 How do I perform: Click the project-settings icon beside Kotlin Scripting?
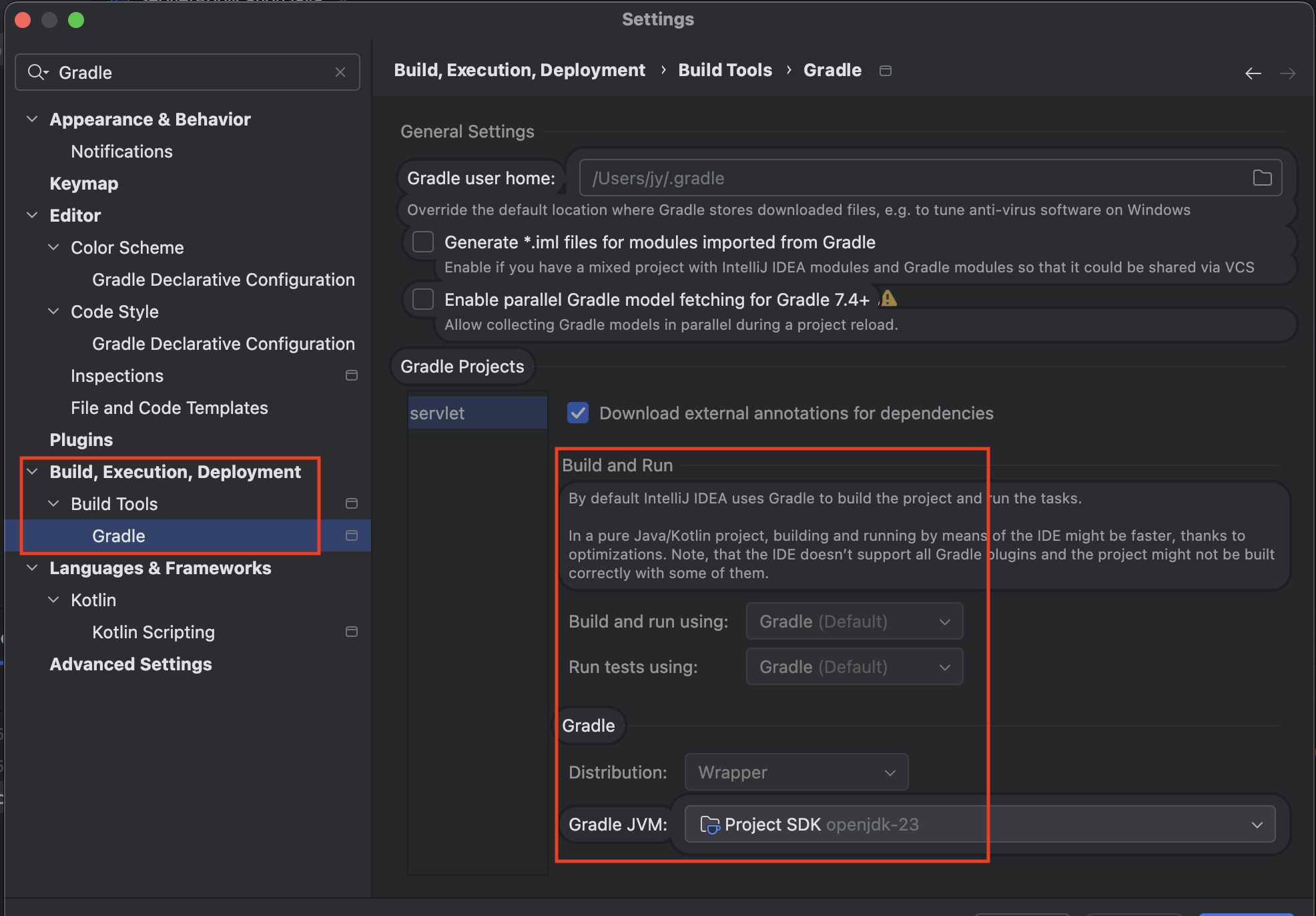(352, 632)
